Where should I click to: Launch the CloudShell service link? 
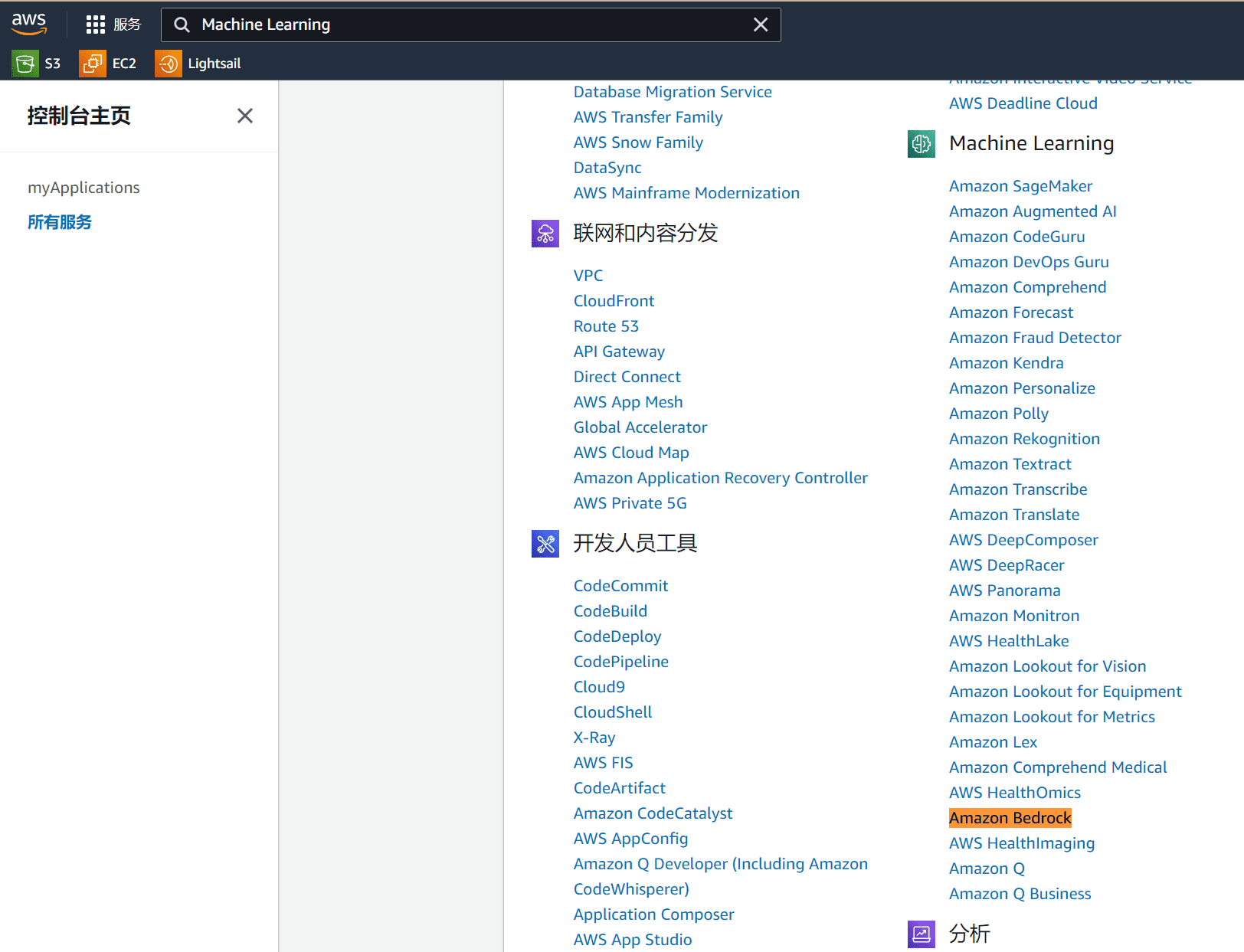pos(613,712)
